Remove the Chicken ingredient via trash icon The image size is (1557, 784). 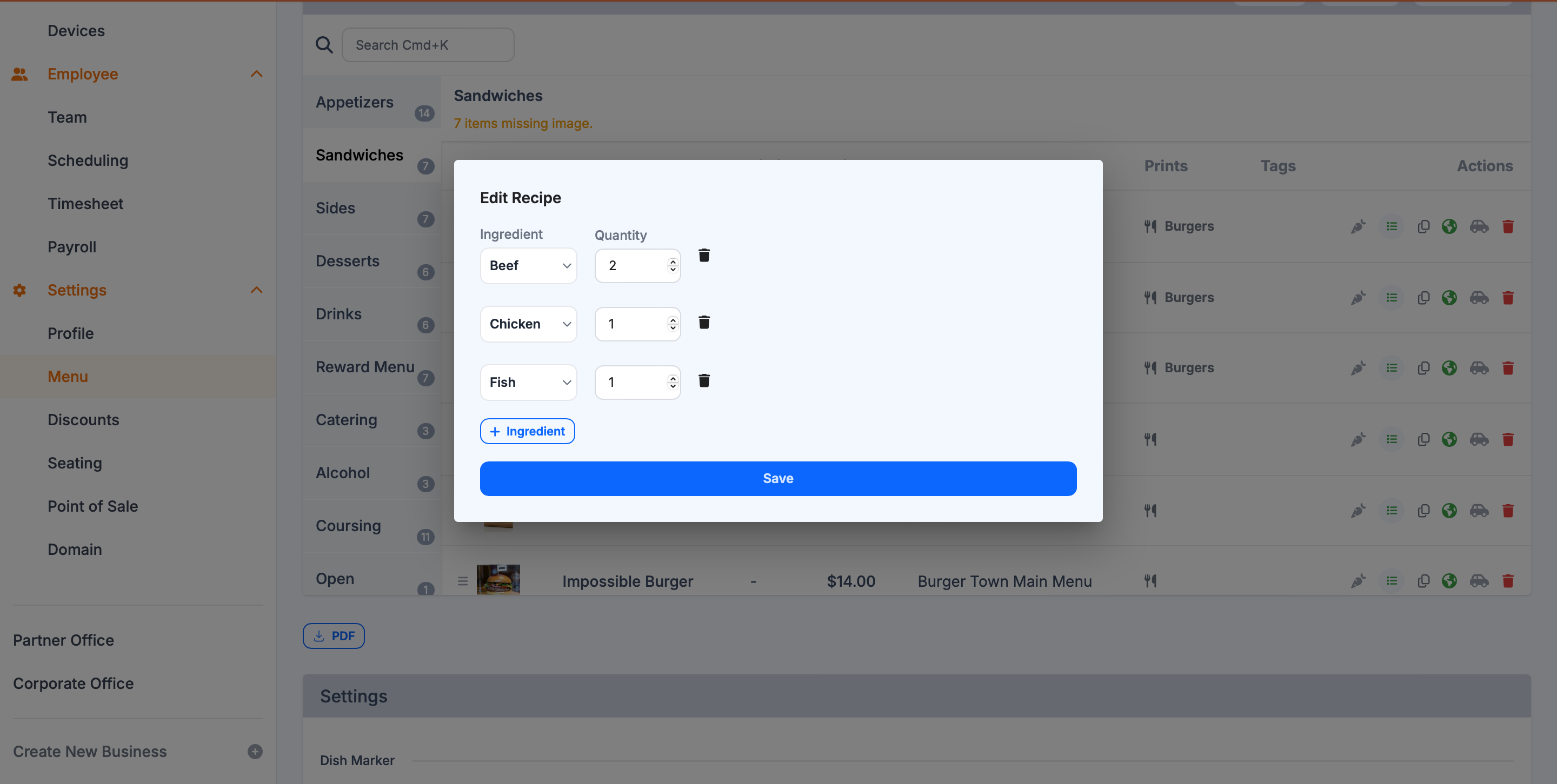(703, 323)
